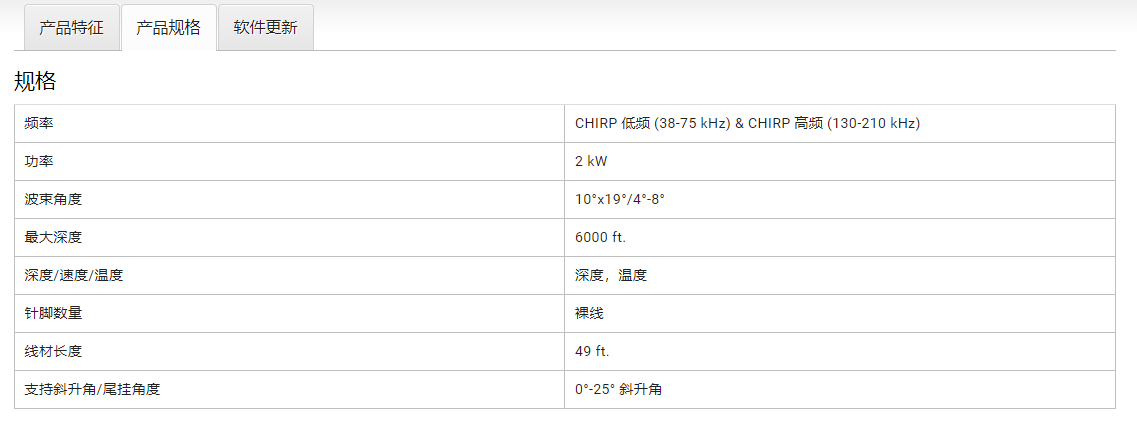Image resolution: width=1137 pixels, height=426 pixels.
Task: Click the 功率 row label
Action: click(x=39, y=161)
